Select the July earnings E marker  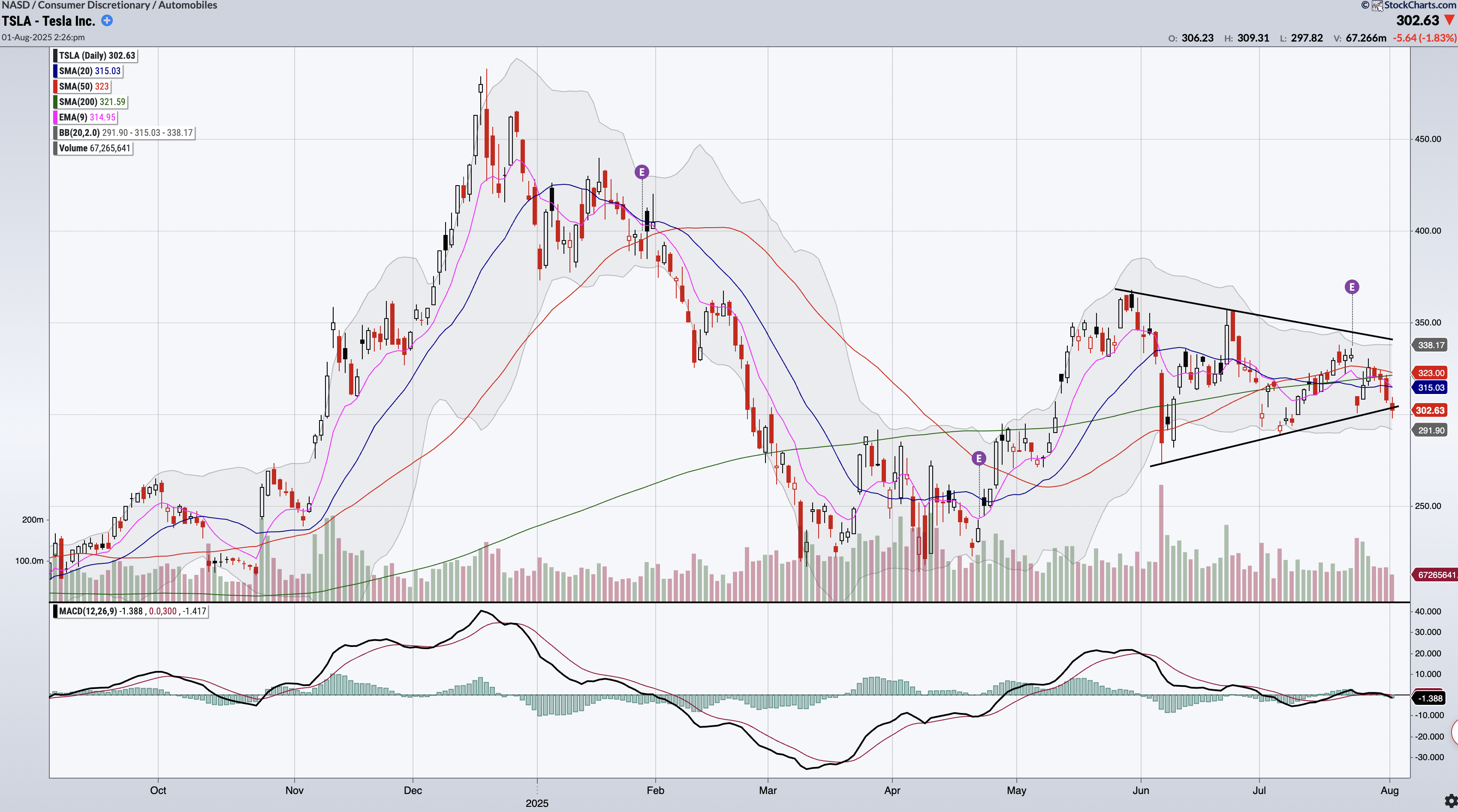pos(1352,287)
